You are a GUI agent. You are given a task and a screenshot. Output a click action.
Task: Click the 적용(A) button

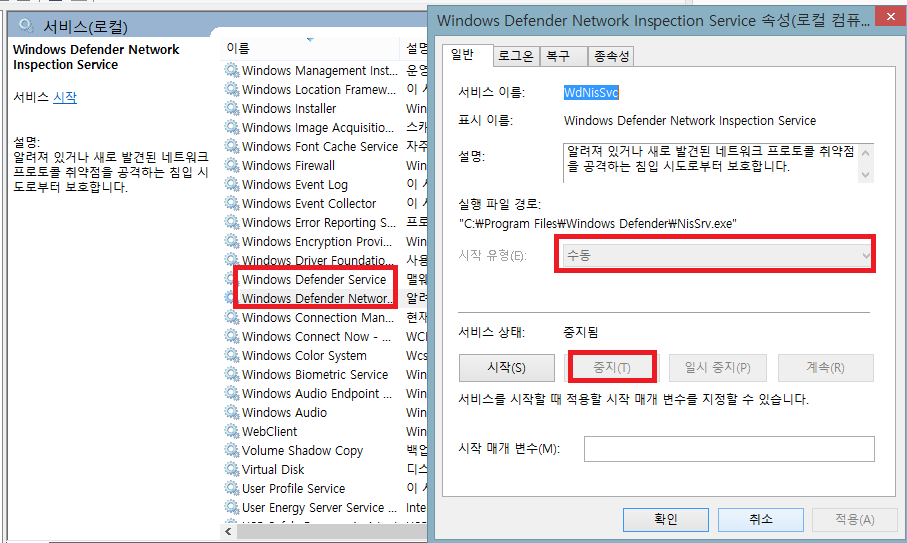[855, 519]
